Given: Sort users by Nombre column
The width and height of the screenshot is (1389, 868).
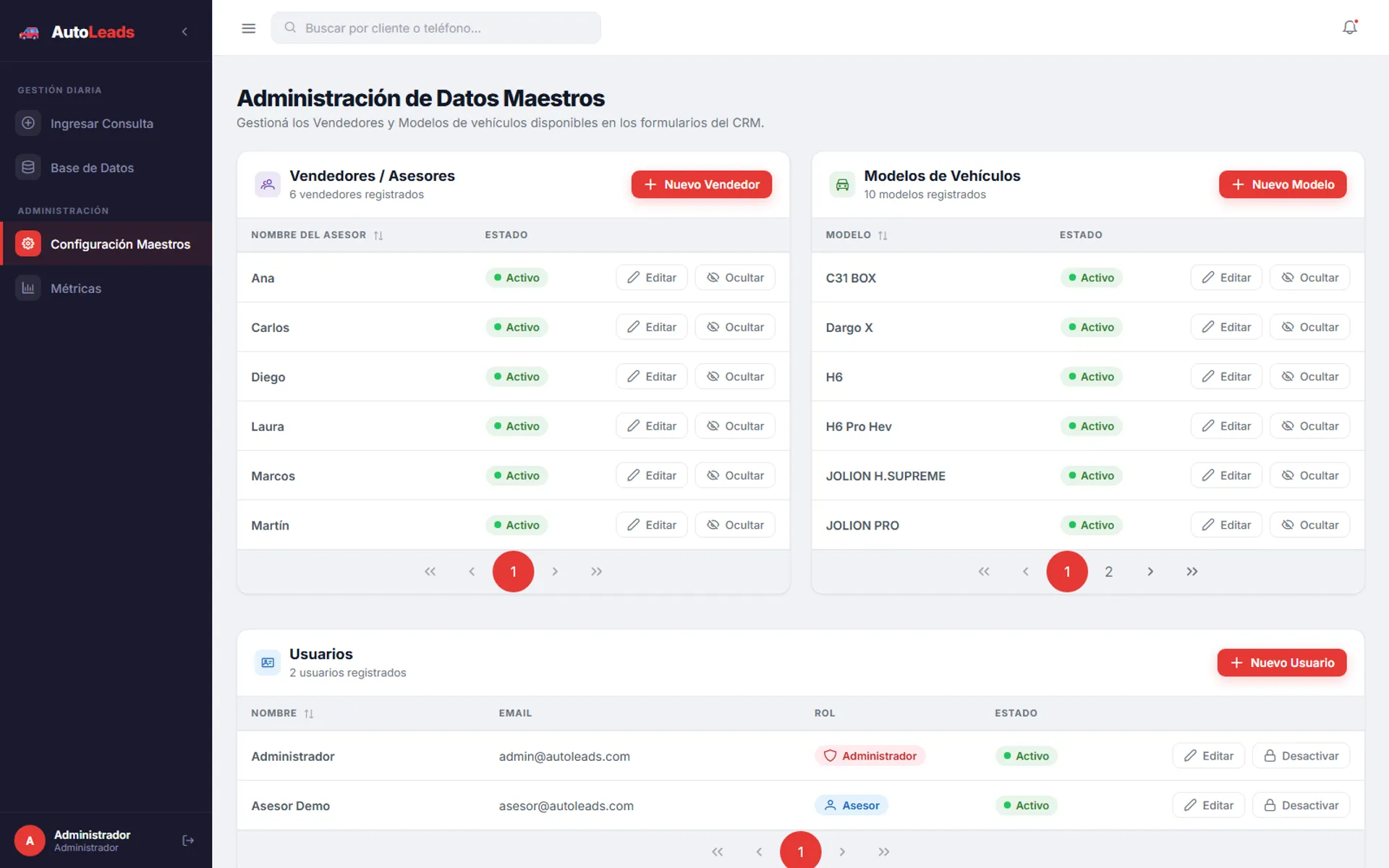Looking at the screenshot, I should tap(309, 713).
